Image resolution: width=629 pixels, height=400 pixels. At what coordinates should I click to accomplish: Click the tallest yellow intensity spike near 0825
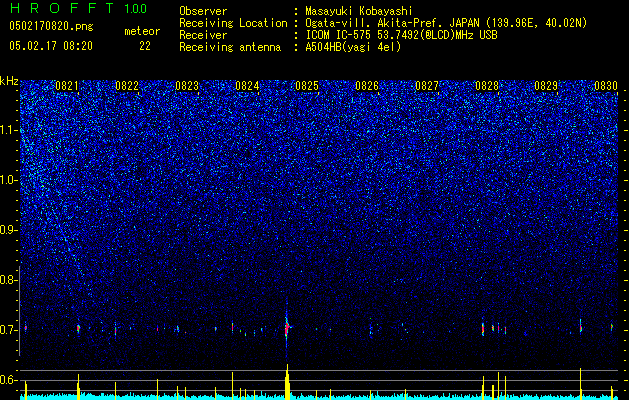pyautogui.click(x=287, y=381)
